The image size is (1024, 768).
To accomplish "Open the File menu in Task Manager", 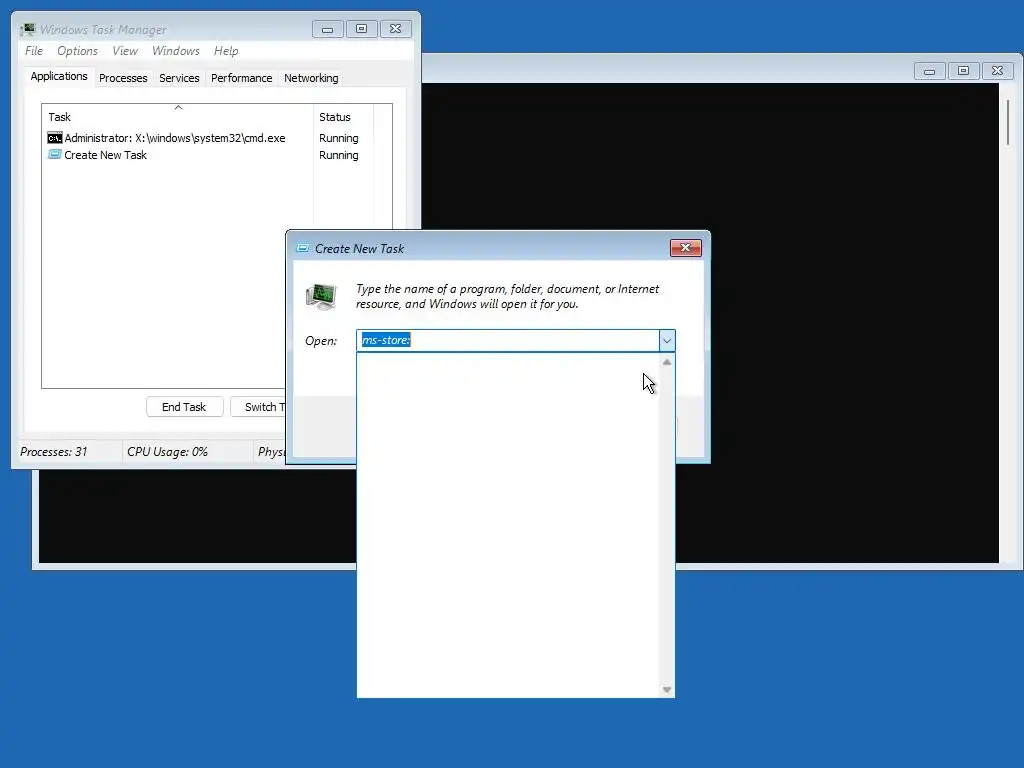I will 34,51.
